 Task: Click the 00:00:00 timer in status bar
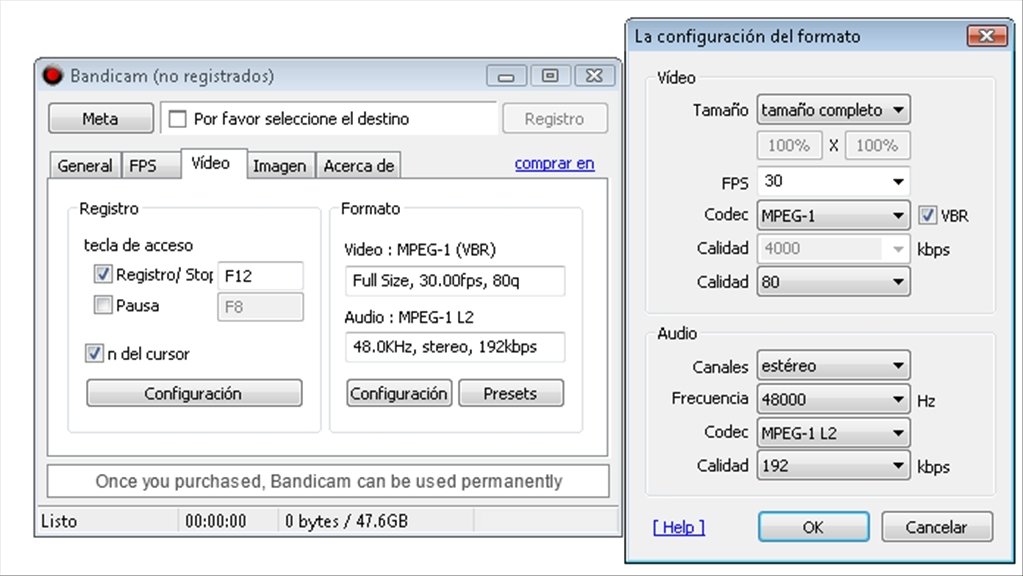215,521
